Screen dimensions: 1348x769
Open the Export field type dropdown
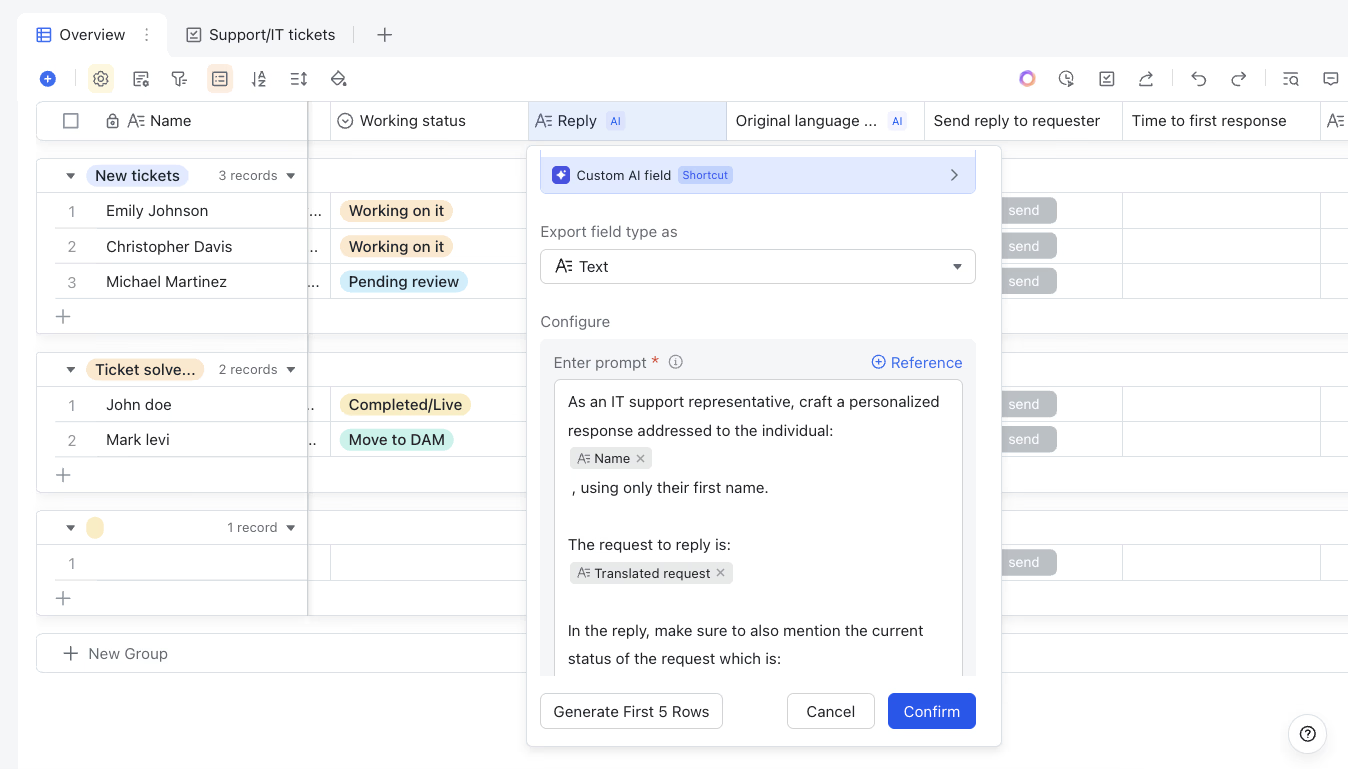click(757, 267)
